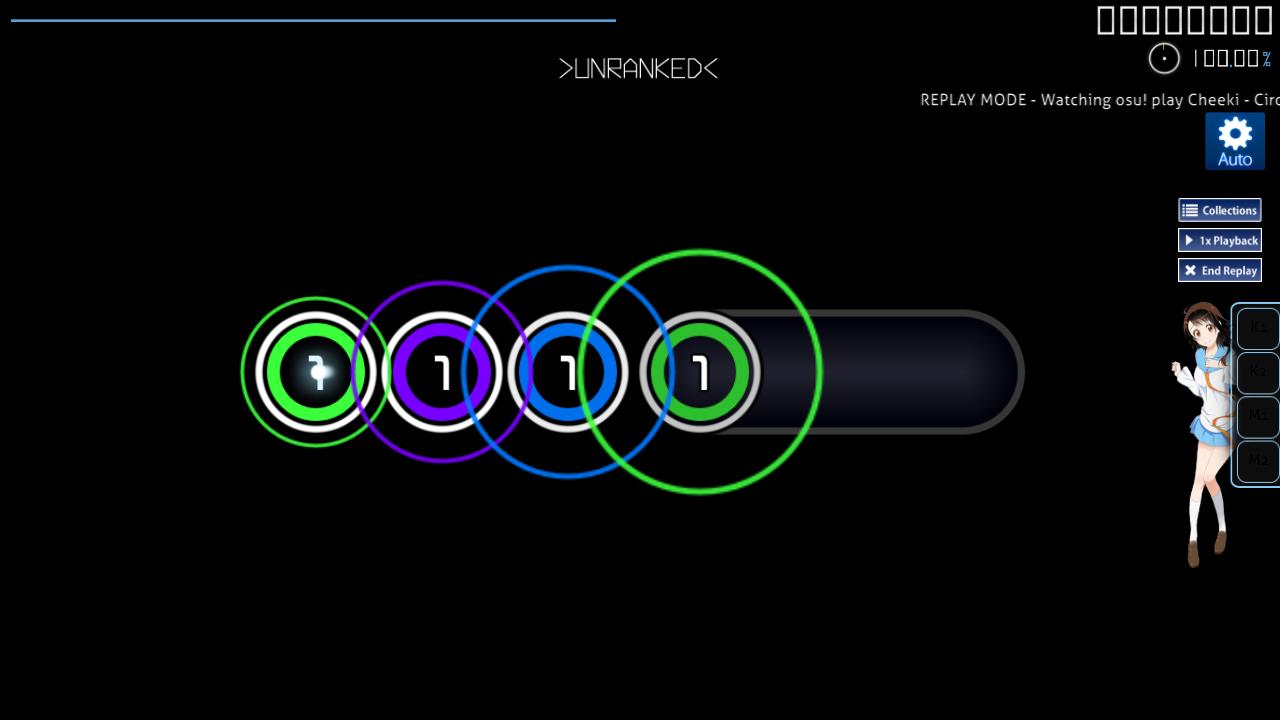Click the M2 key overlay indicator
The height and width of the screenshot is (720, 1280).
[x=1258, y=461]
